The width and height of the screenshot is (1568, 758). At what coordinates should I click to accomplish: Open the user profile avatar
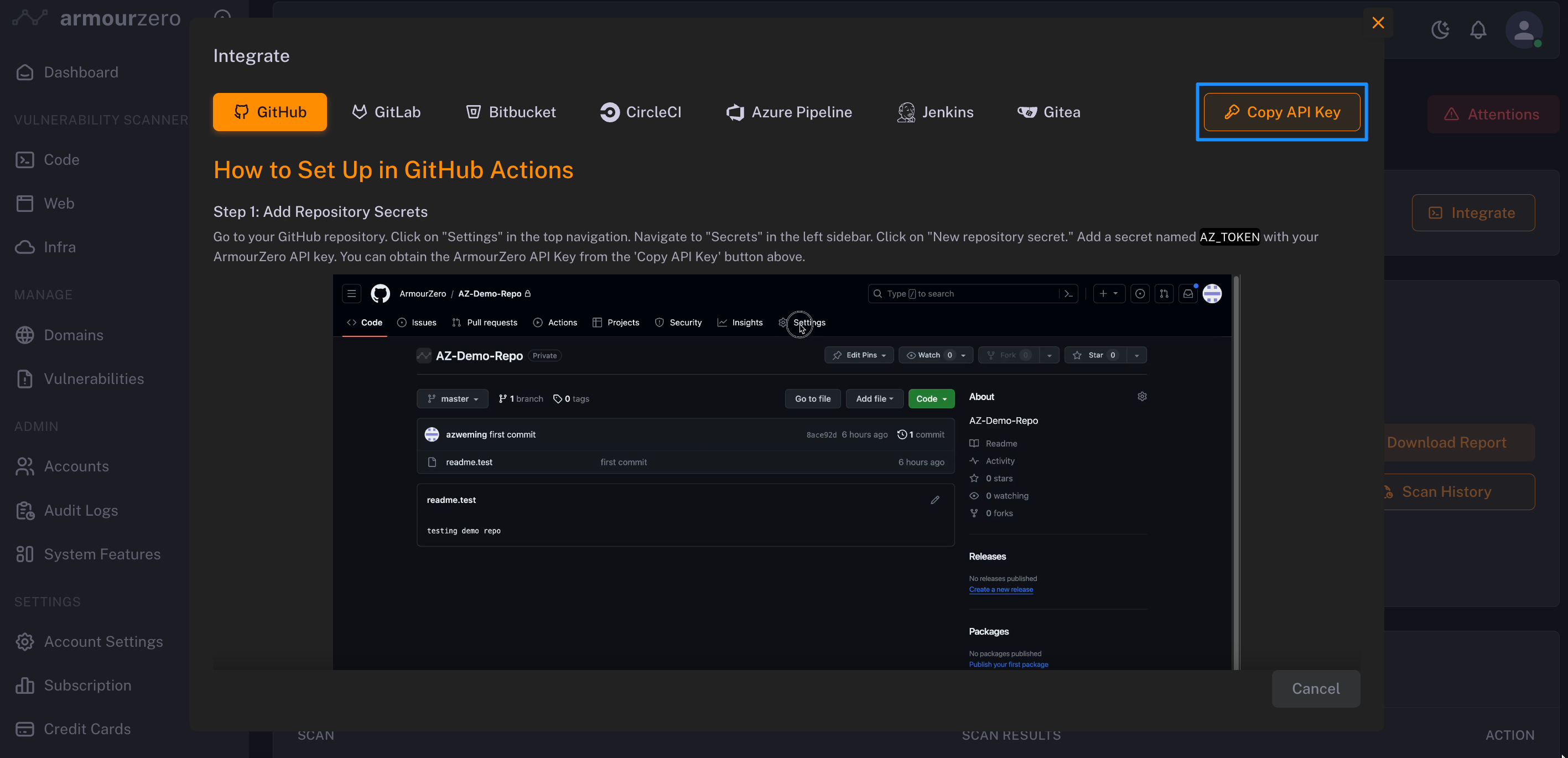(x=1523, y=30)
